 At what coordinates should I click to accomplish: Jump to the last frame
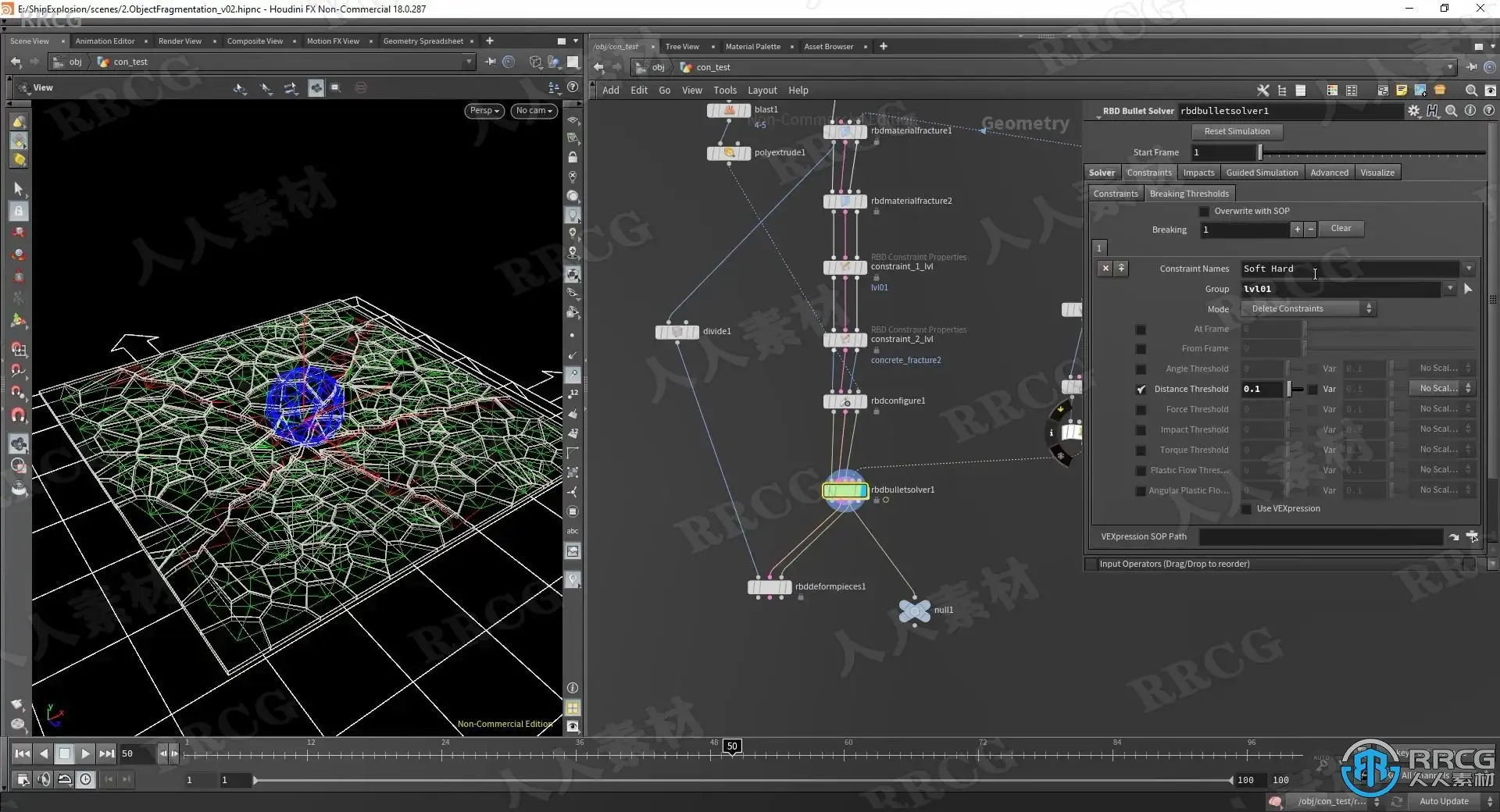pos(106,753)
